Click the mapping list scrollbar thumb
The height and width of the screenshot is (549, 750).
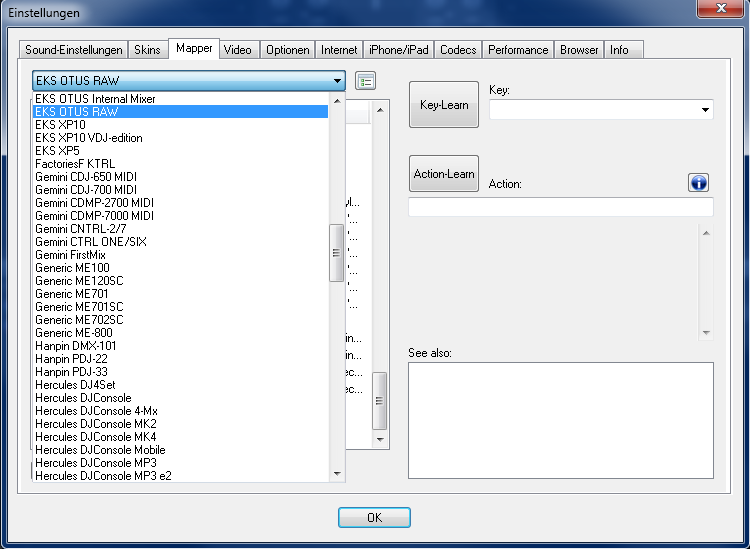pos(379,401)
